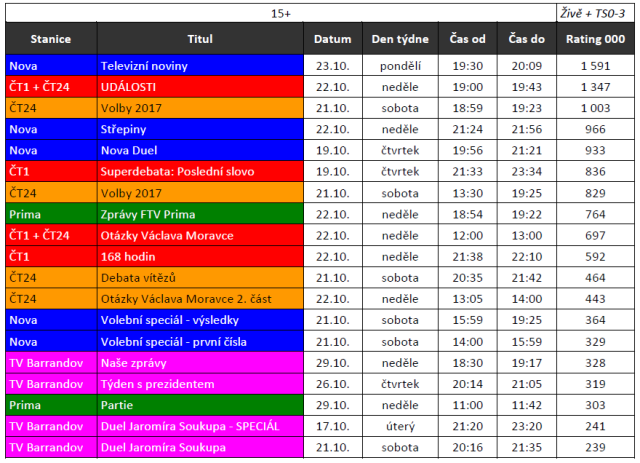Click the rating value 1 347
The image size is (640, 463).
click(x=596, y=87)
